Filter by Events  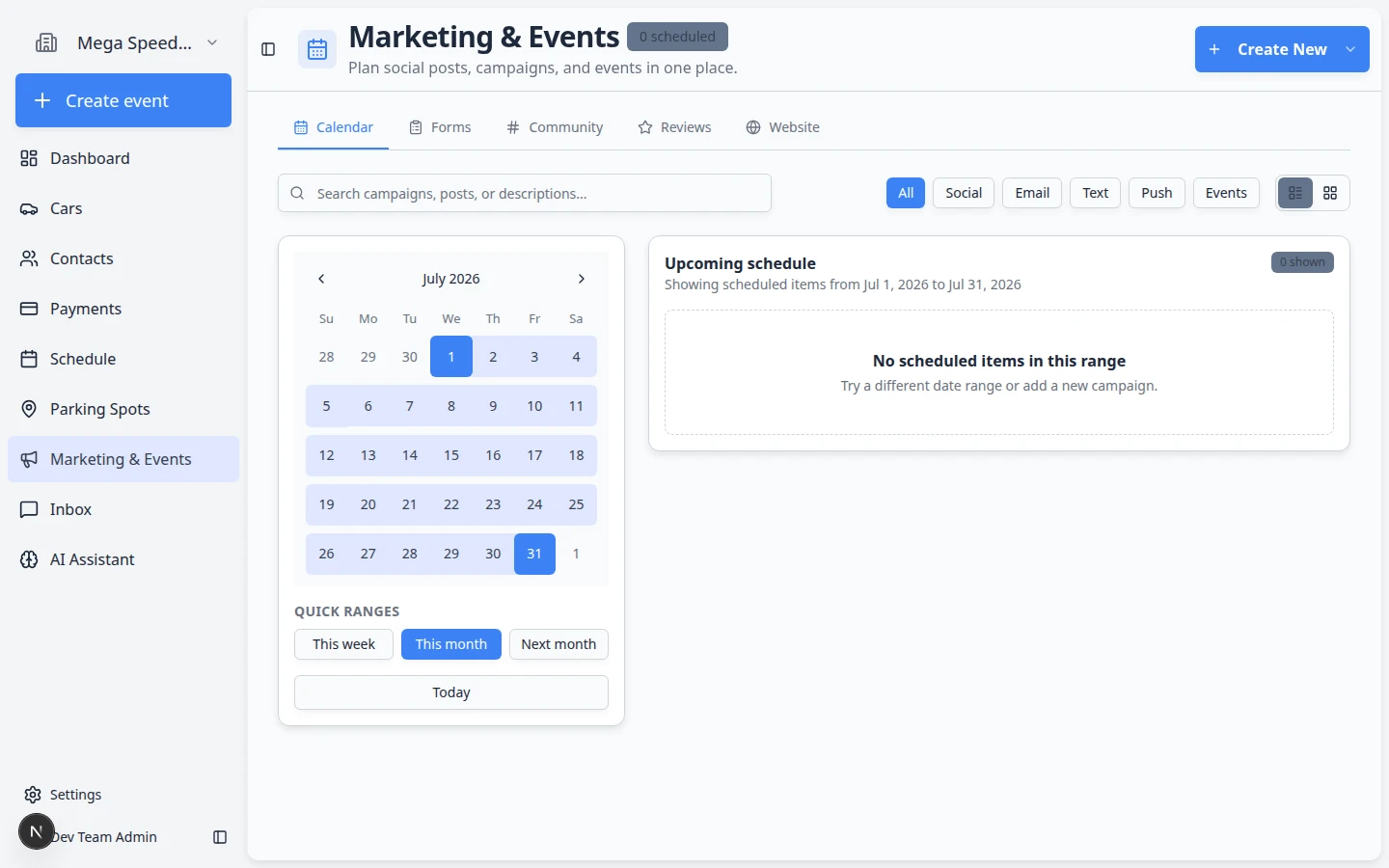(1226, 193)
